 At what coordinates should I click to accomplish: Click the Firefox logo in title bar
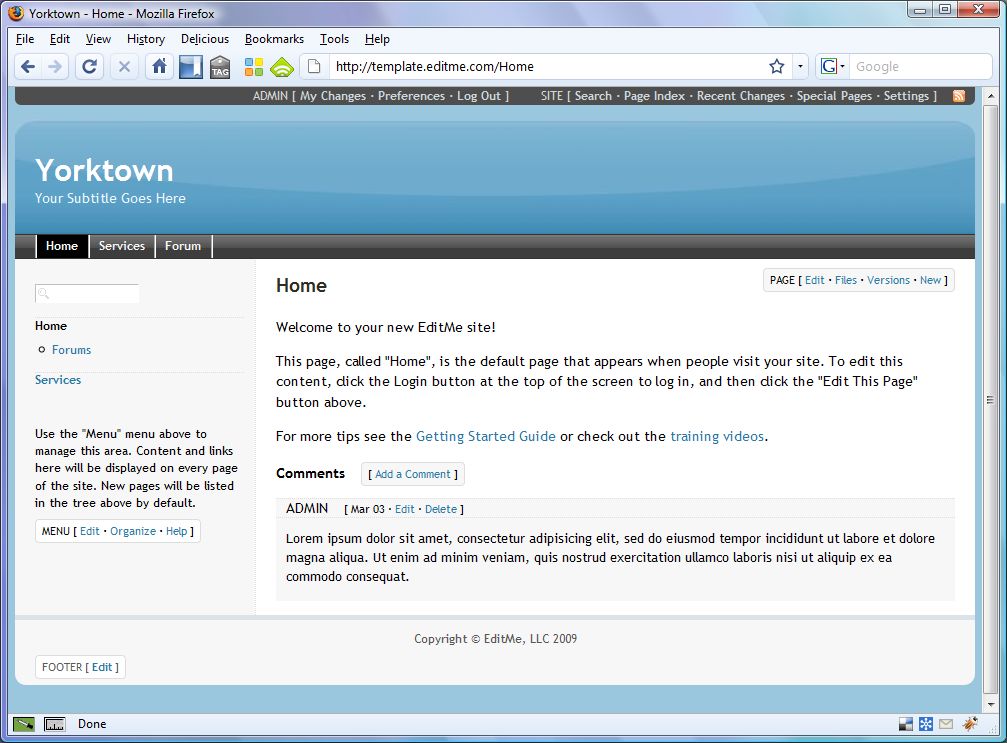16,13
